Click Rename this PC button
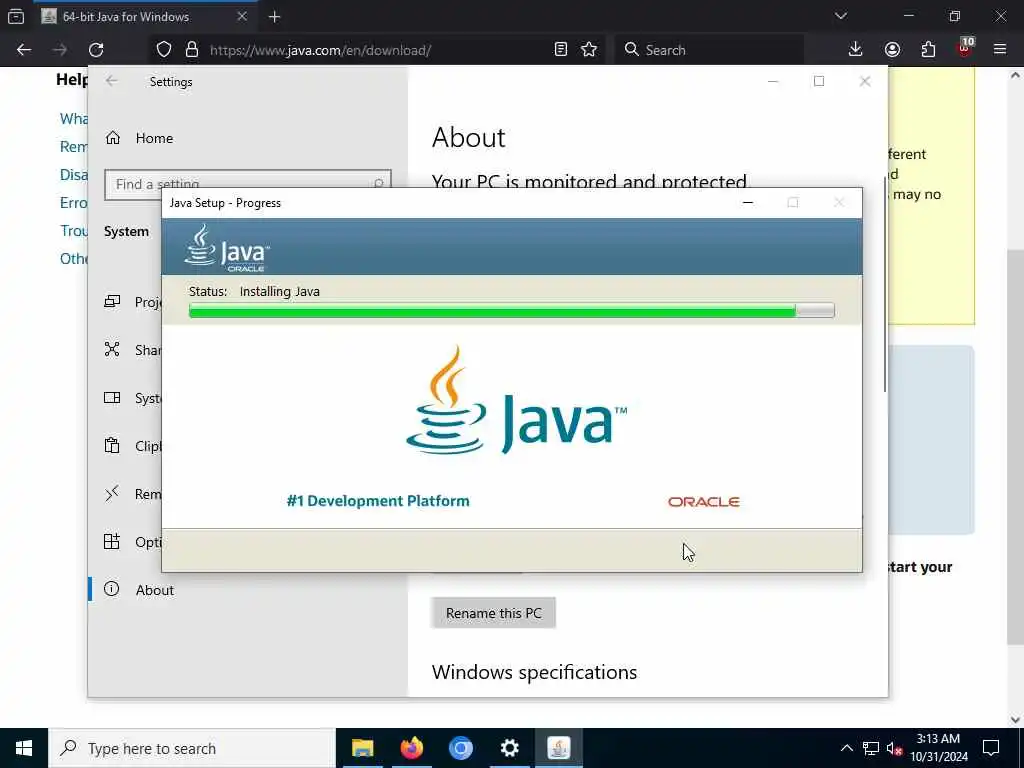The width and height of the screenshot is (1024, 768). click(x=493, y=613)
